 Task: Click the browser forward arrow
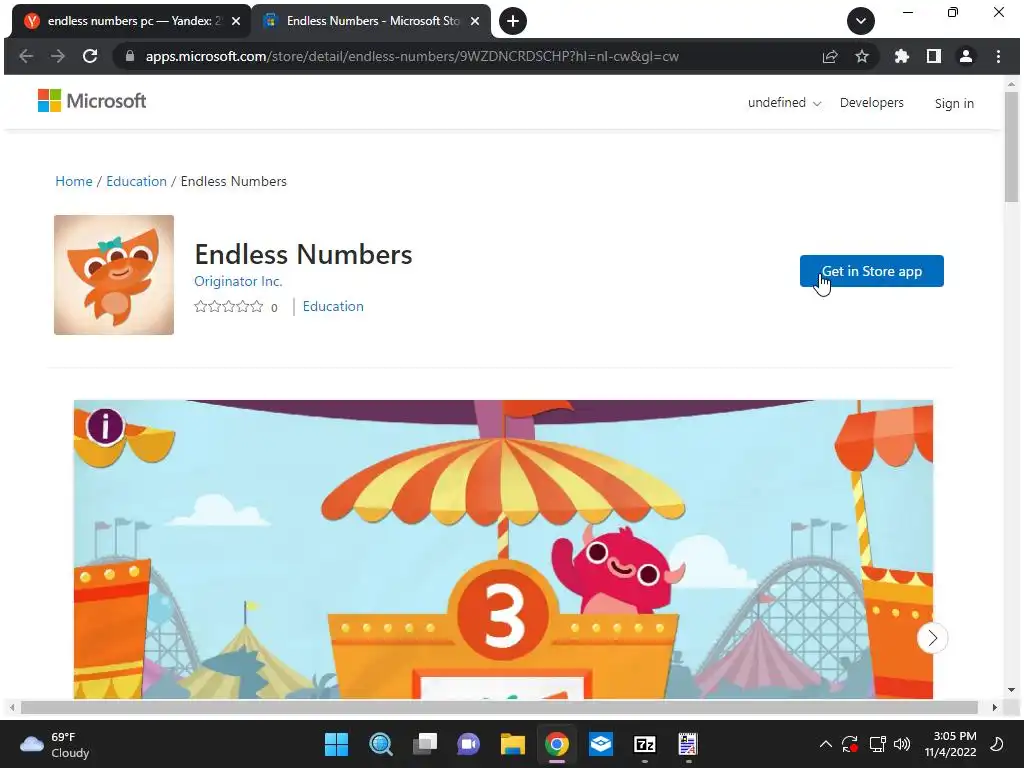point(58,57)
